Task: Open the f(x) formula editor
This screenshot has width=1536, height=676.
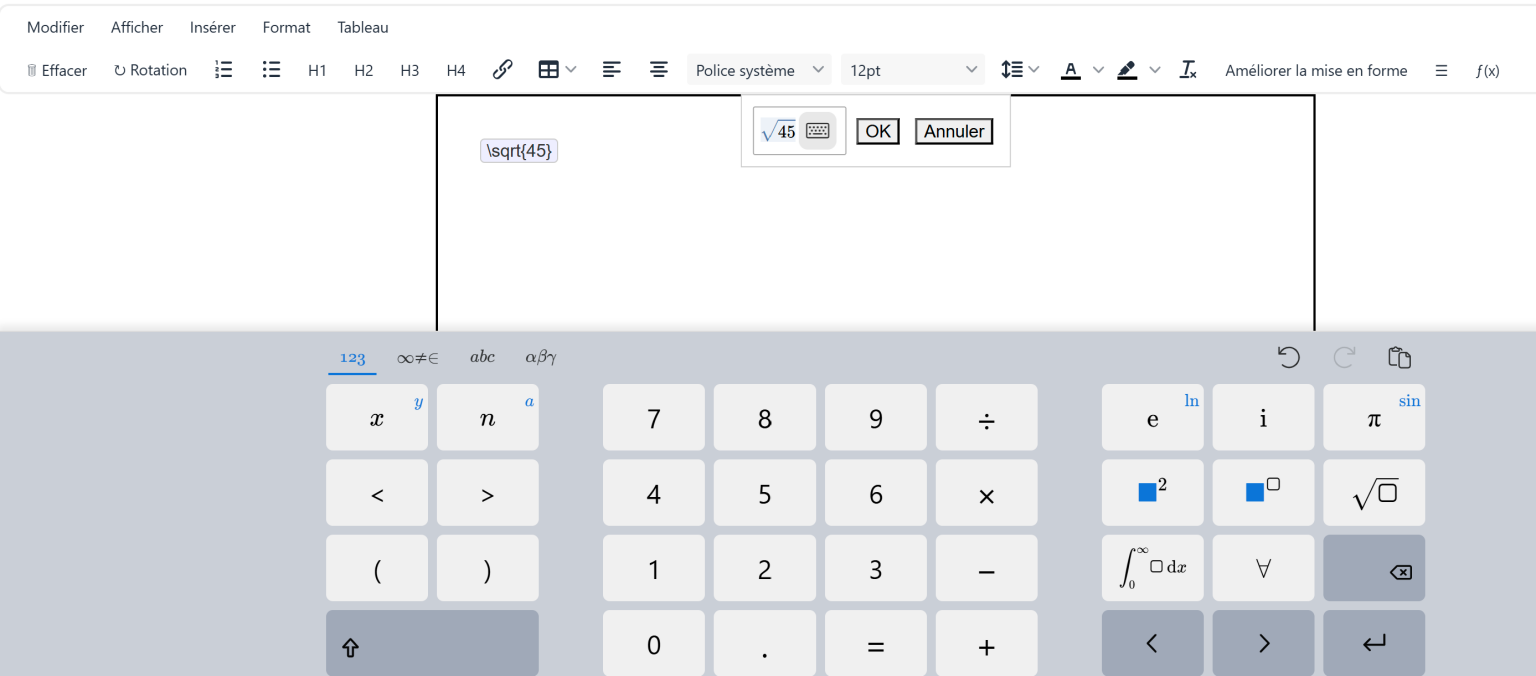Action: (x=1487, y=71)
